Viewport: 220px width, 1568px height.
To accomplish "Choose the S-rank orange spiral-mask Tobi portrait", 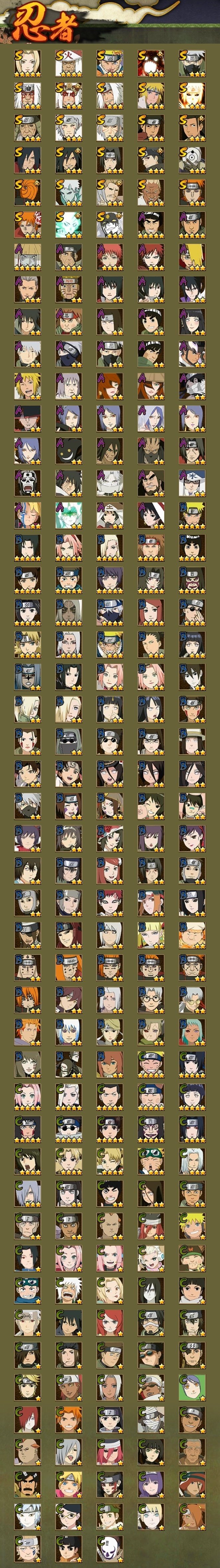I will click(27, 192).
